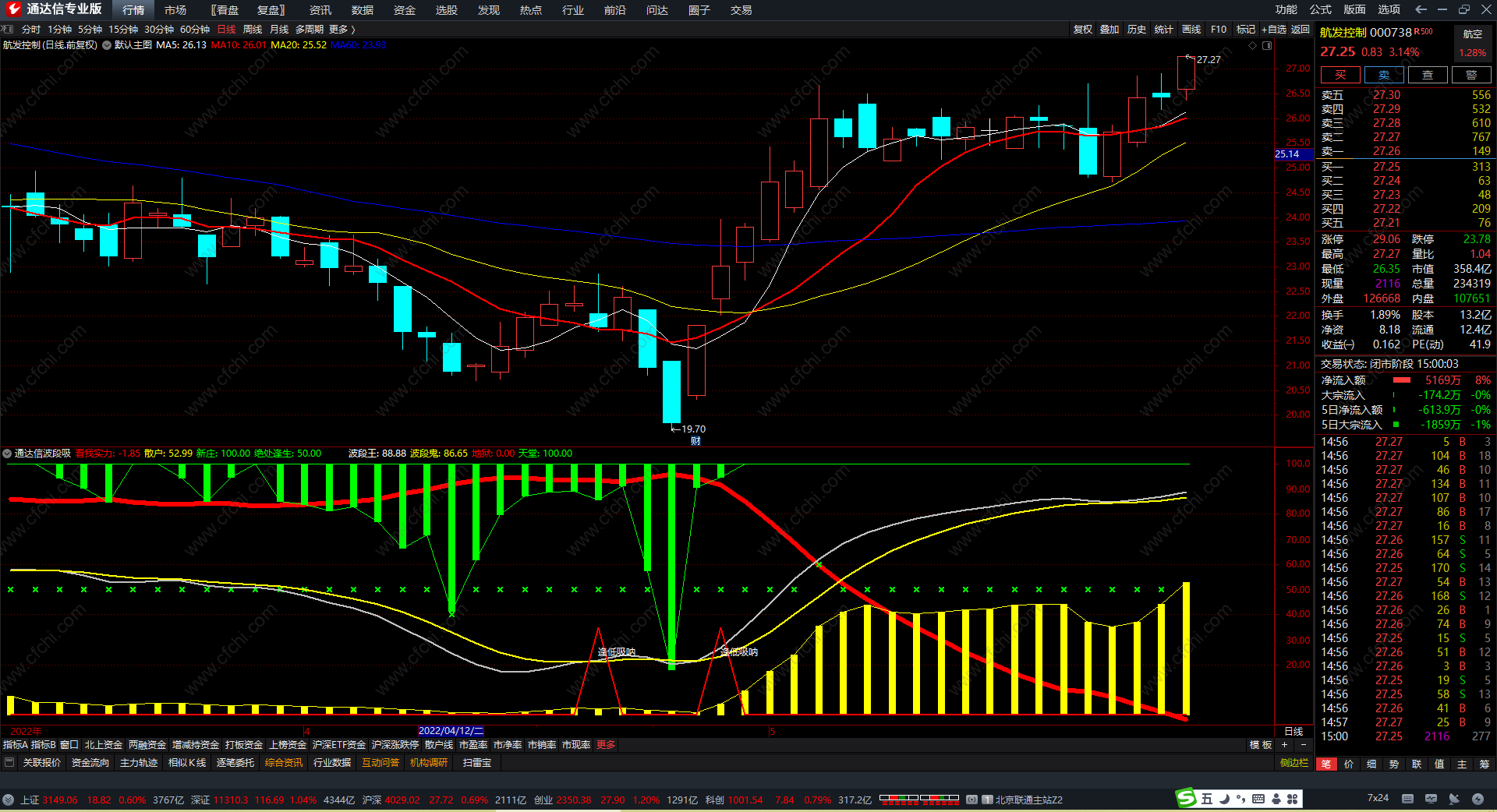This screenshot has width=1497, height=812.
Task: Open the Sogou soft keyboard icon
Action: click(1258, 799)
